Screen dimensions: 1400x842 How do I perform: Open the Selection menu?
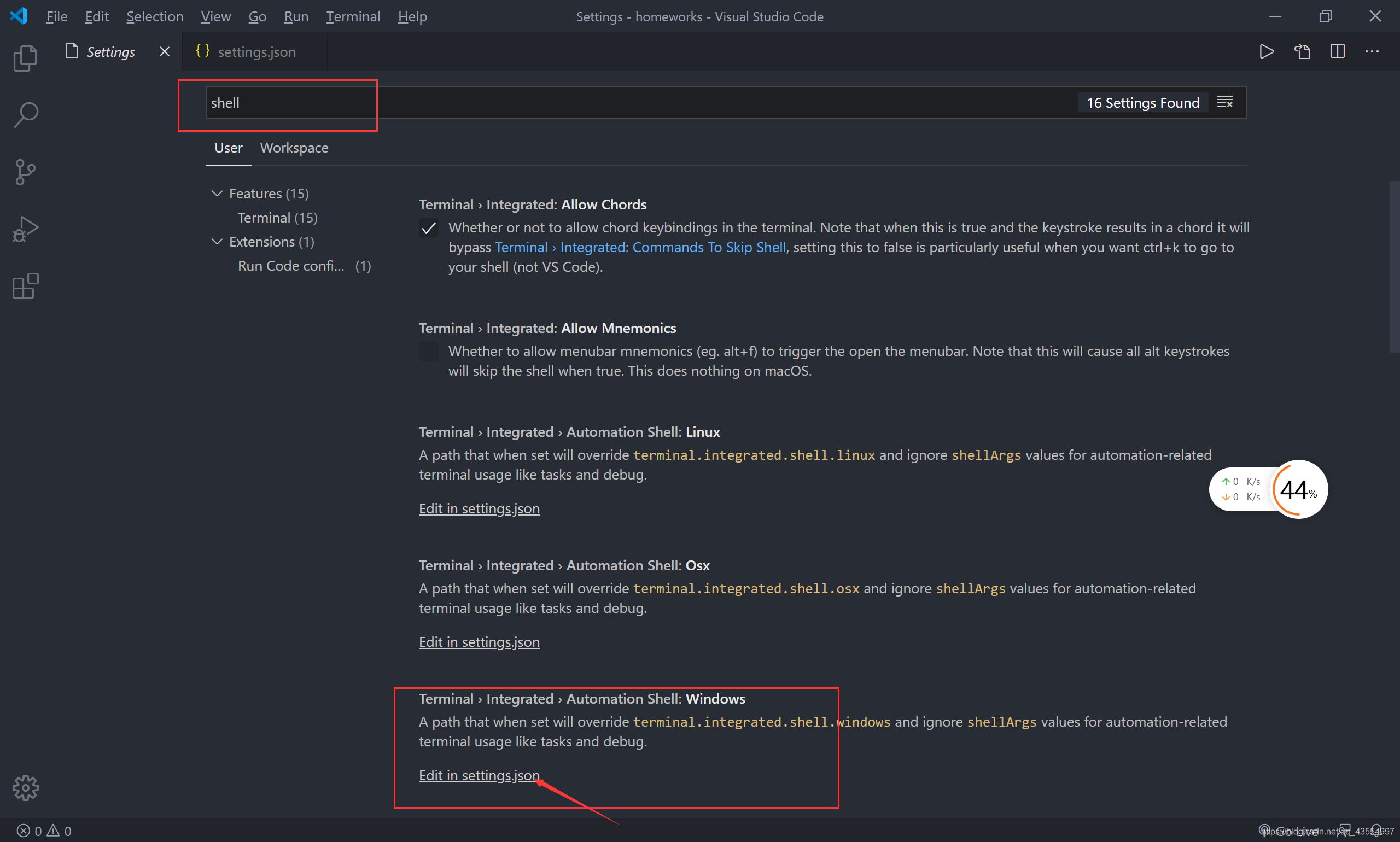(155, 16)
